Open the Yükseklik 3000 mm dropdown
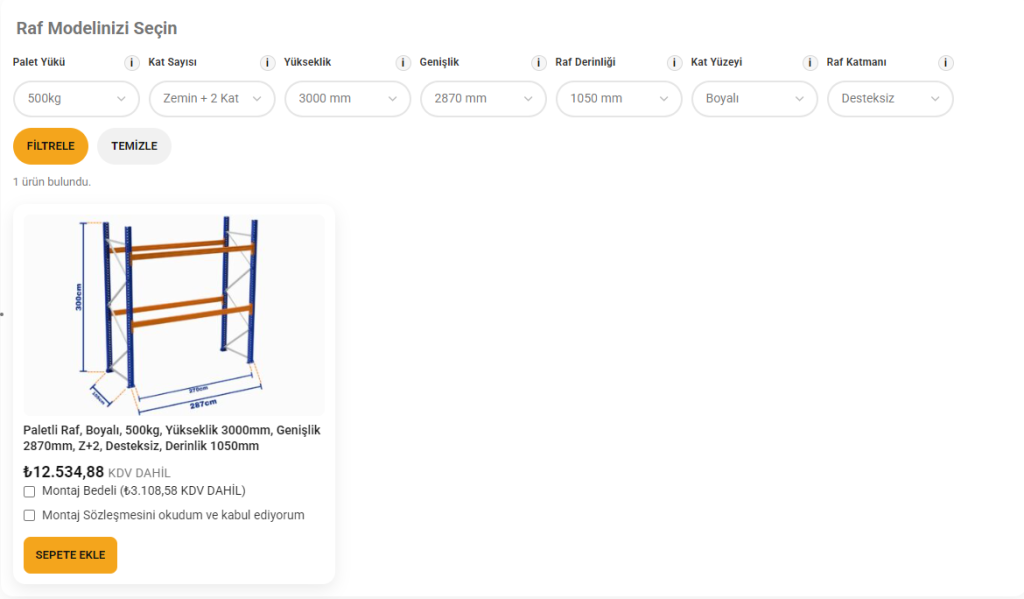This screenshot has width=1024, height=599. pyautogui.click(x=347, y=99)
